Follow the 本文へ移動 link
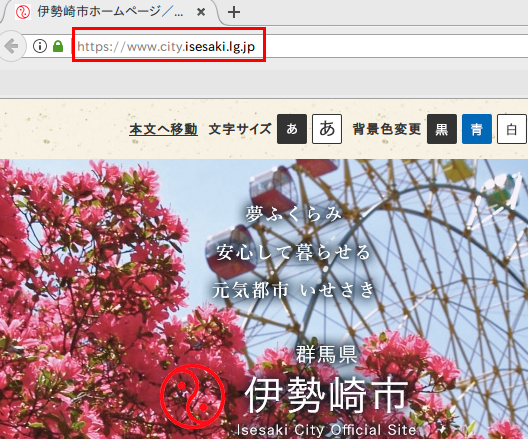Image resolution: width=528 pixels, height=439 pixels. pyautogui.click(x=163, y=129)
